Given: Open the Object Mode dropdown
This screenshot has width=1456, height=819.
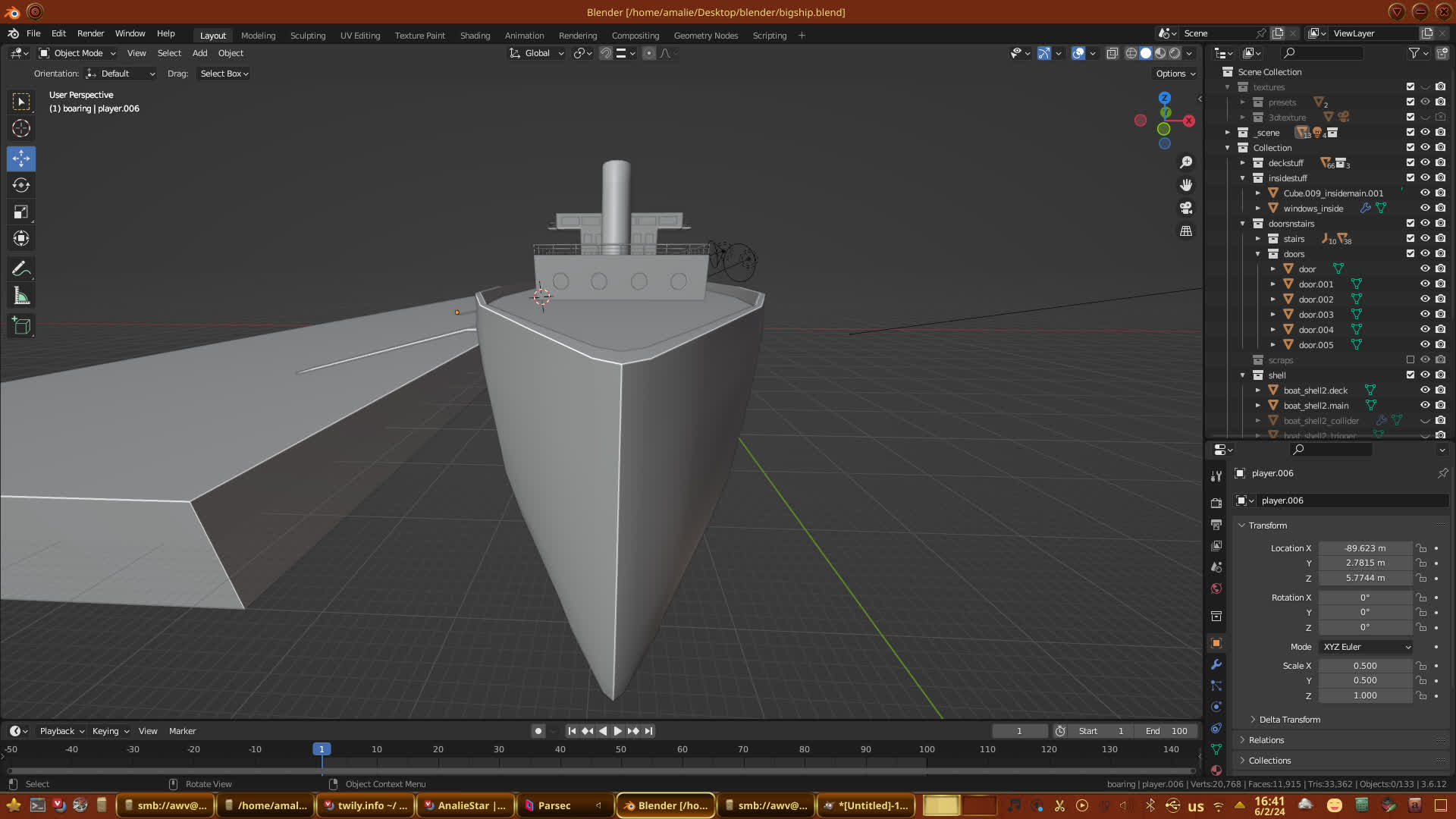Looking at the screenshot, I should 77,53.
